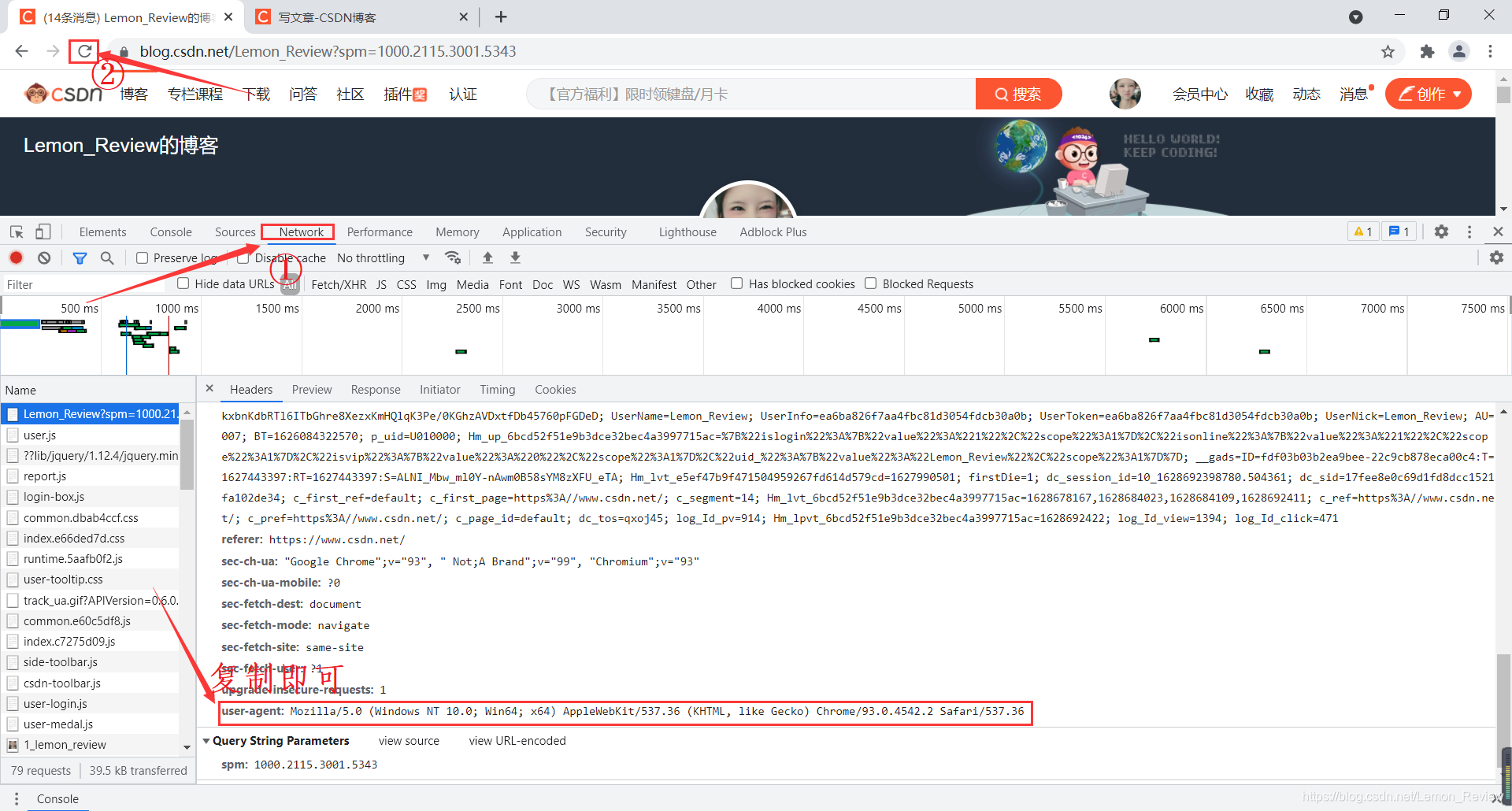Viewport: 1512px width, 811px height.
Task: Export HAR file with download arrow
Action: point(515,257)
